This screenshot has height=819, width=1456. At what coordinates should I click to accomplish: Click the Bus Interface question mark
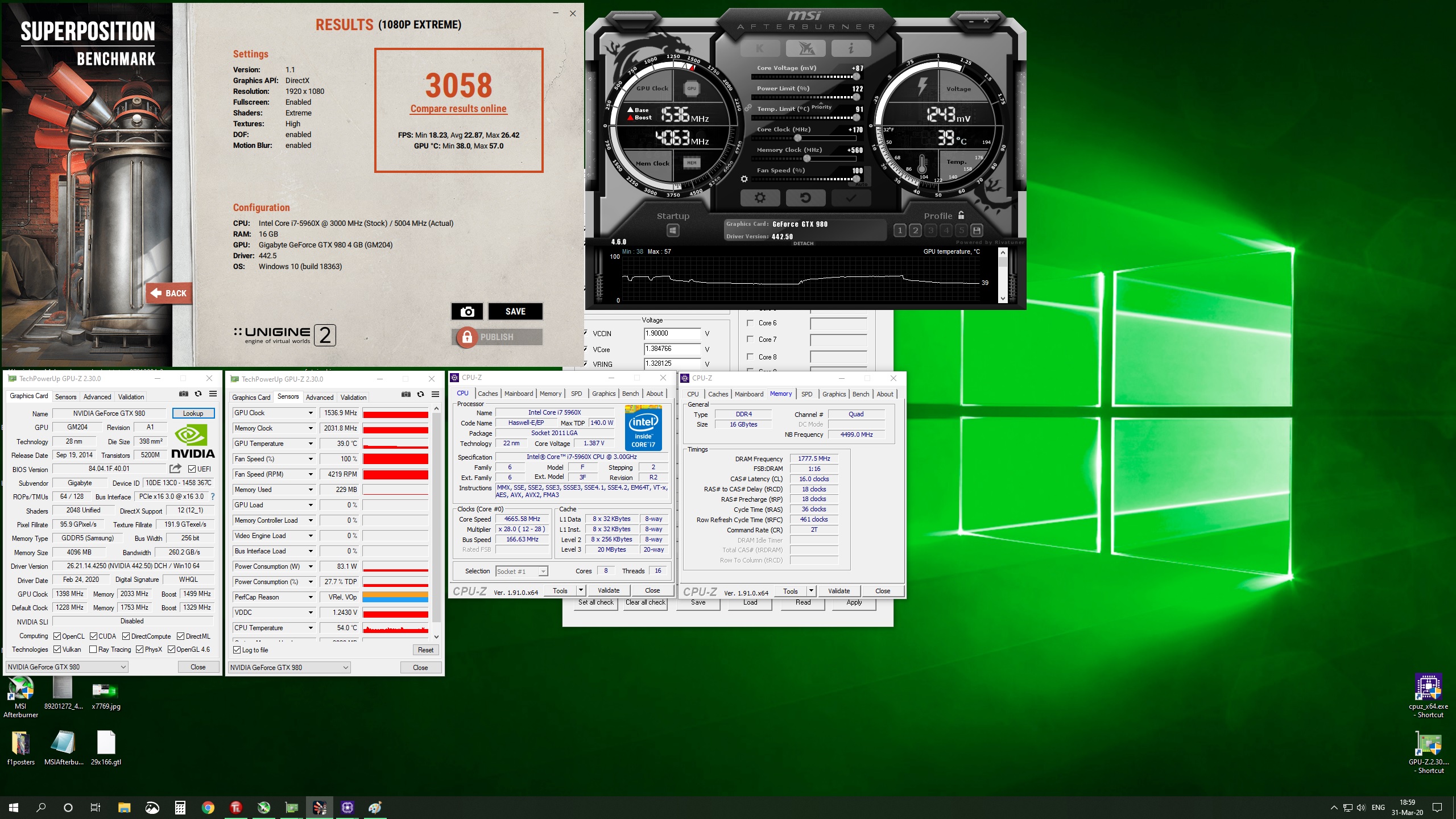click(x=213, y=497)
